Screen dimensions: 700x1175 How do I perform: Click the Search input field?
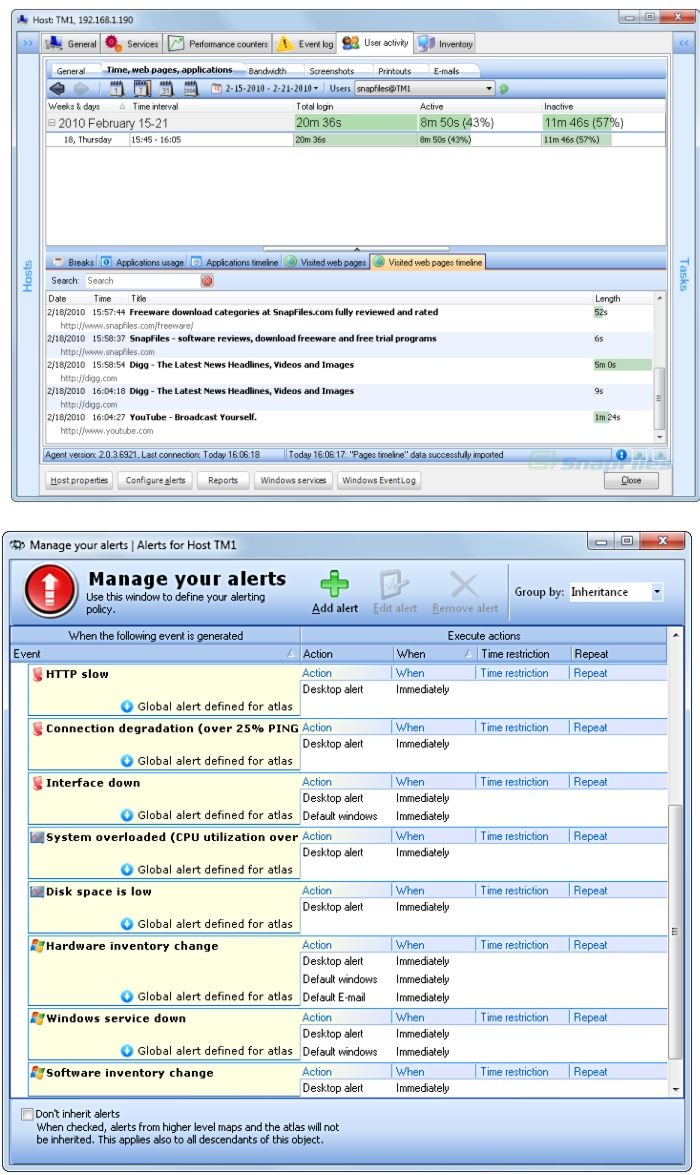tap(140, 281)
